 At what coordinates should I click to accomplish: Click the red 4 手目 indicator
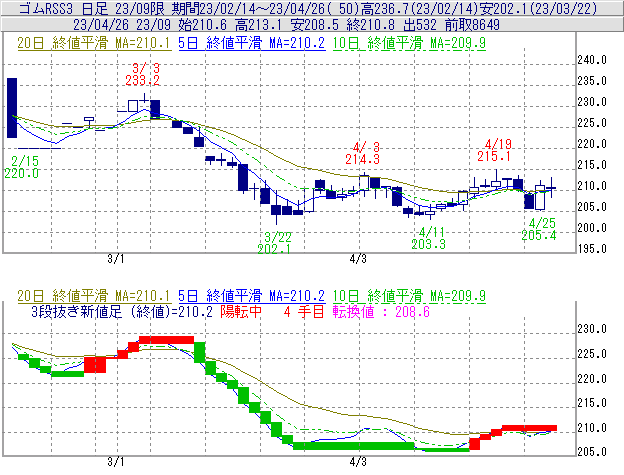coord(304,312)
